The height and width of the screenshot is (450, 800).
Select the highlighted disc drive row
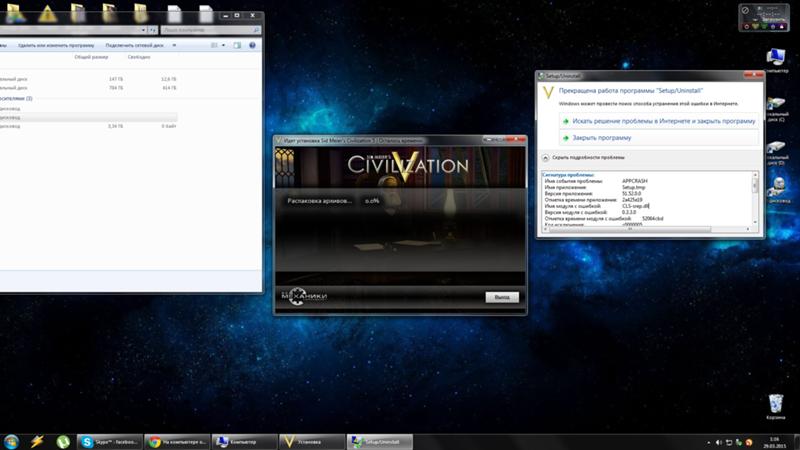coord(88,117)
